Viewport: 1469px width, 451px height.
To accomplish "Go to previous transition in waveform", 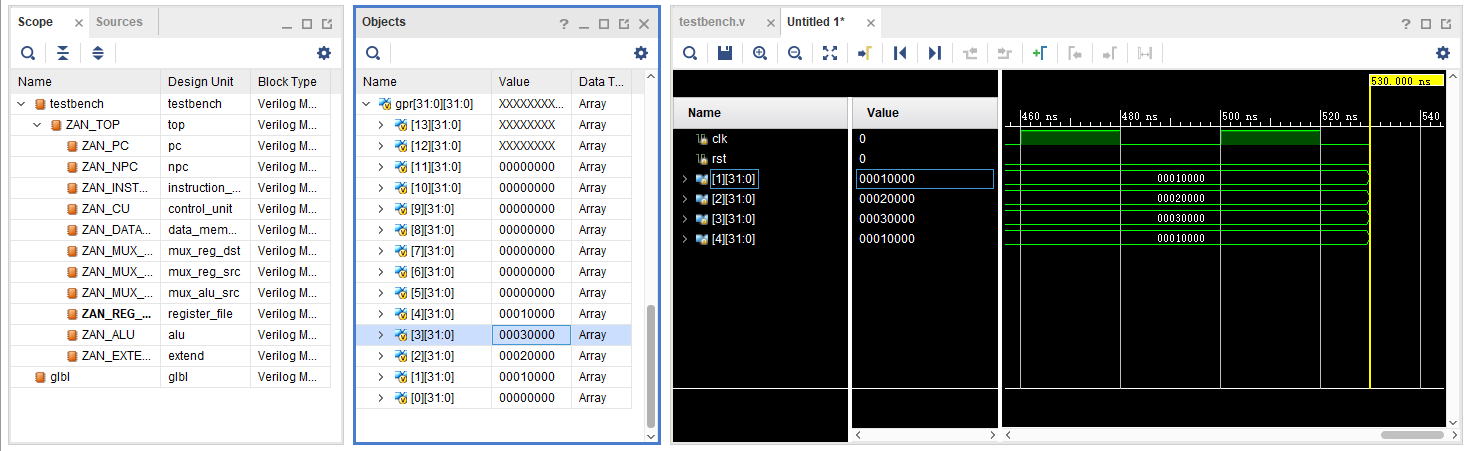I will [970, 53].
